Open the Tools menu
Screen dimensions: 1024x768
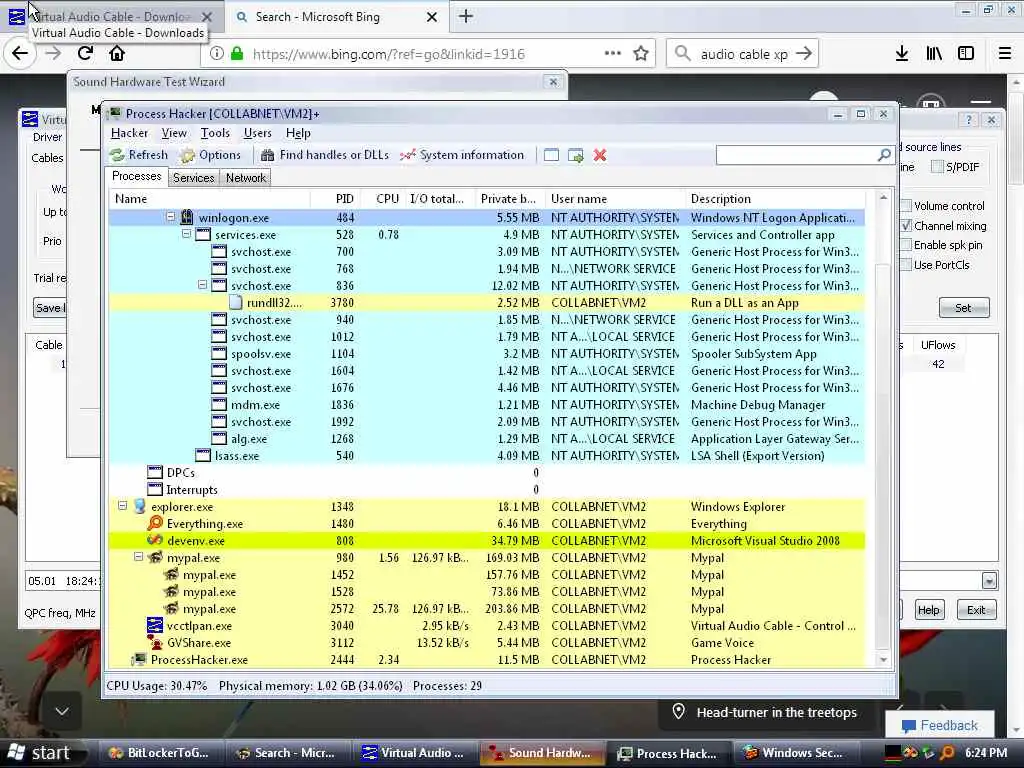click(215, 133)
